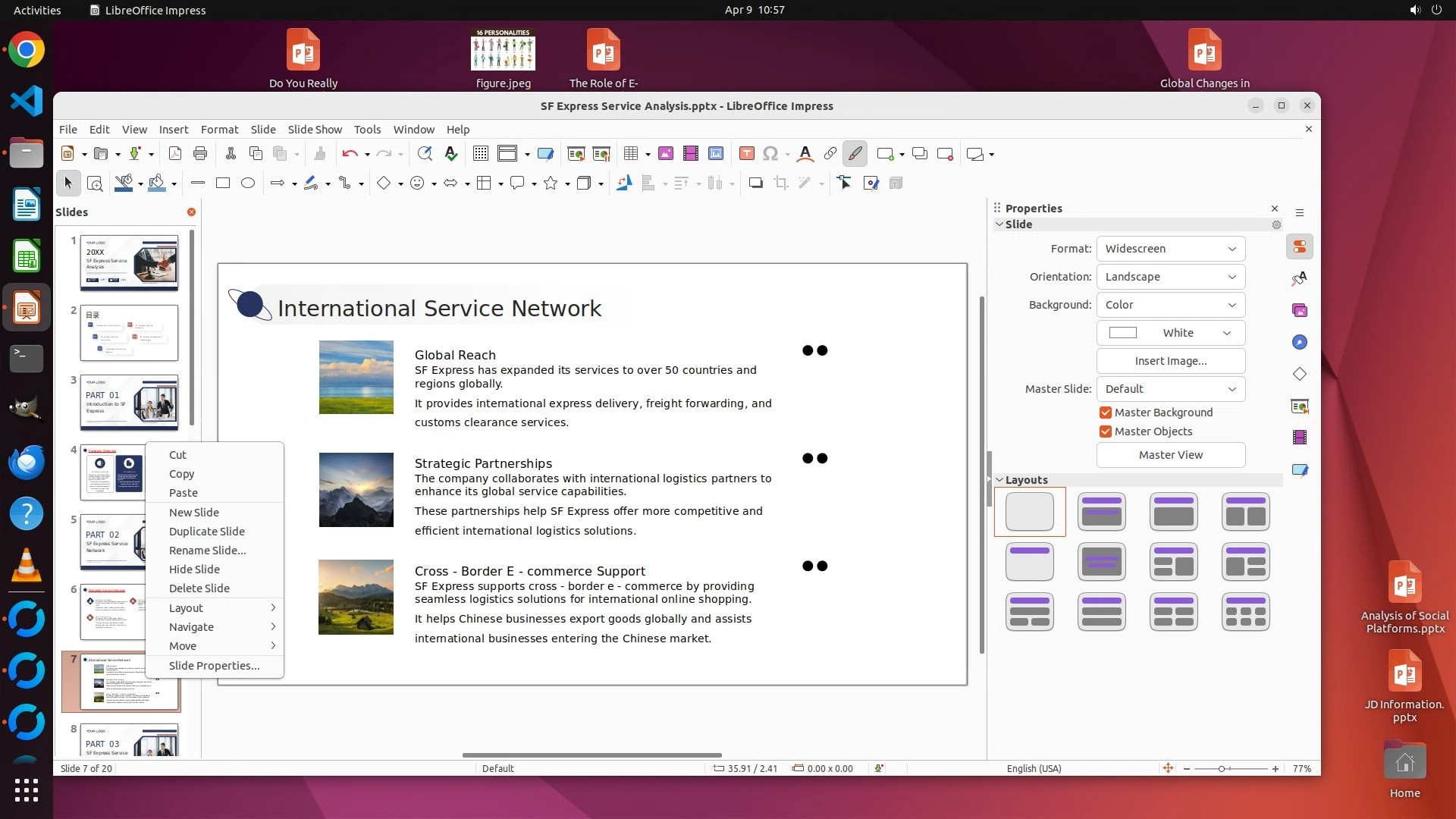Image resolution: width=1456 pixels, height=819 pixels.
Task: Open the Gallery sidebar deck icon
Action: coord(1300,310)
